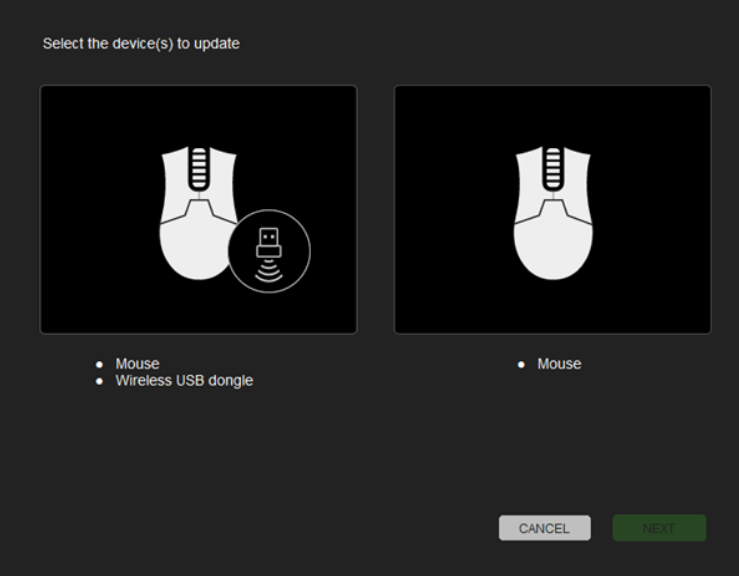The image size is (739, 576).
Task: Click the scroll wheel on the right mouse illustration
Action: (x=552, y=167)
